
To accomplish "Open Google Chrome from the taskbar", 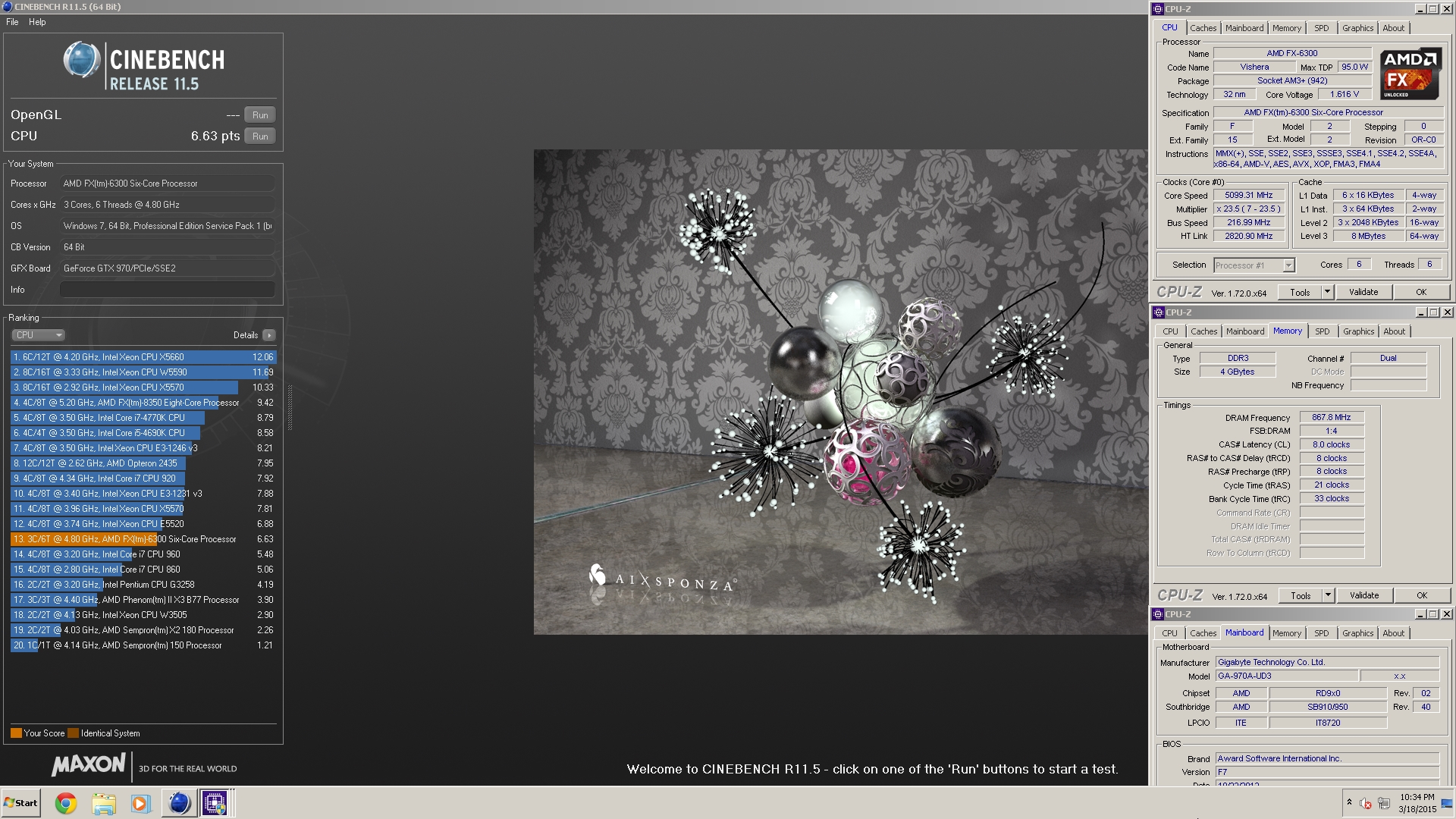I will pos(66,803).
